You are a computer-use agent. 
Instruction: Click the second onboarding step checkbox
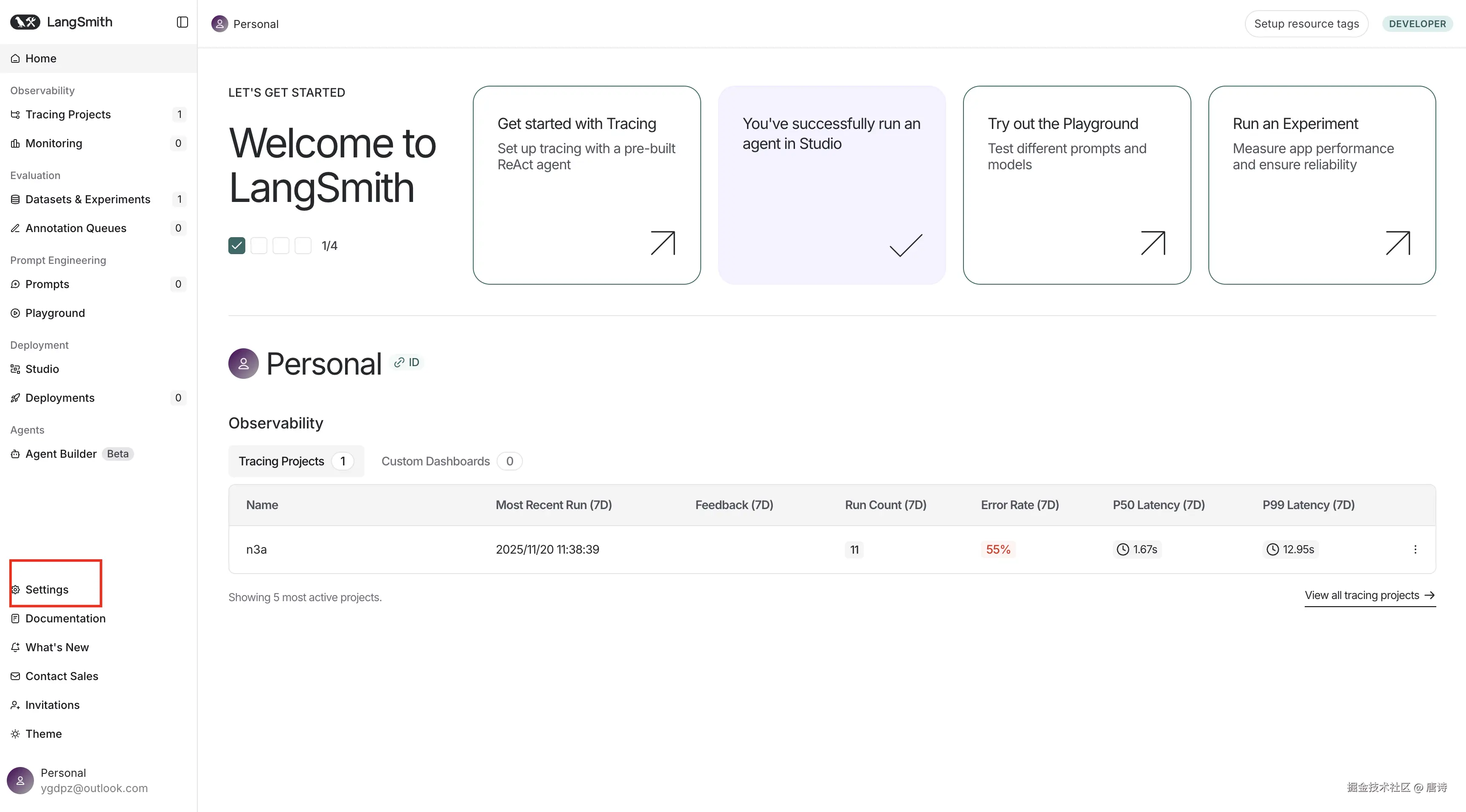259,246
